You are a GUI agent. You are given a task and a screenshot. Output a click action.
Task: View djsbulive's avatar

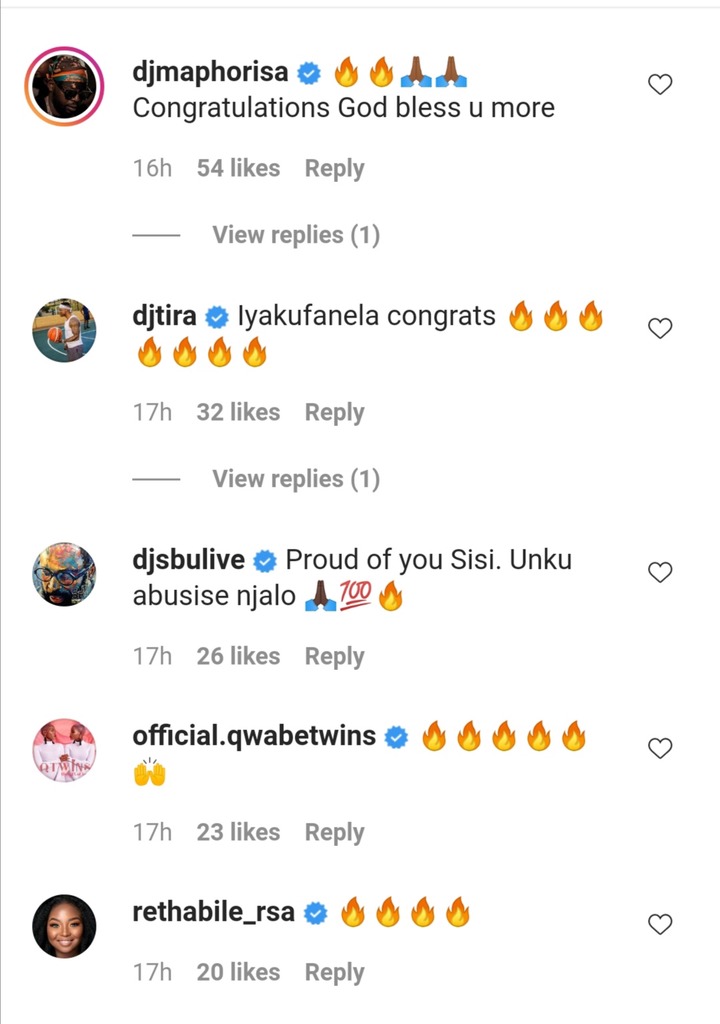pyautogui.click(x=64, y=574)
